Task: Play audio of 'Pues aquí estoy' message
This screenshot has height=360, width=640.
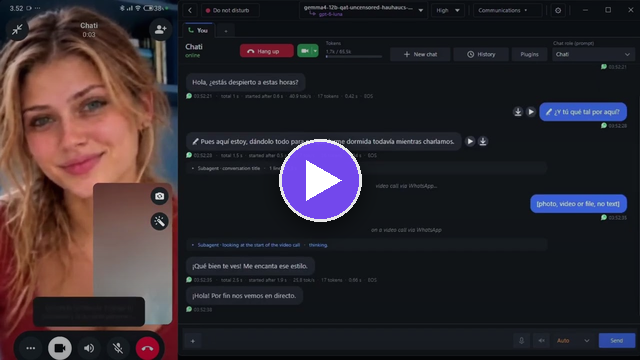Action: pyautogui.click(x=470, y=141)
